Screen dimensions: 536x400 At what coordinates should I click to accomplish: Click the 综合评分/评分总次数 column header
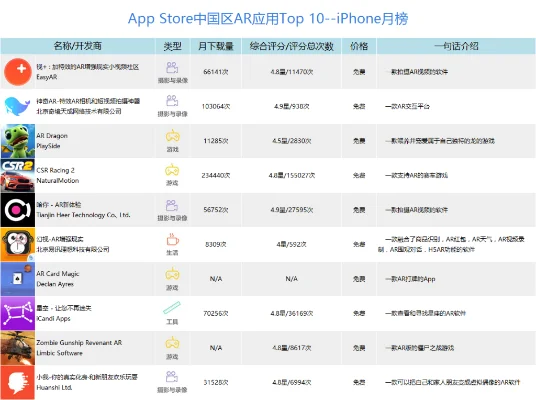[292, 46]
